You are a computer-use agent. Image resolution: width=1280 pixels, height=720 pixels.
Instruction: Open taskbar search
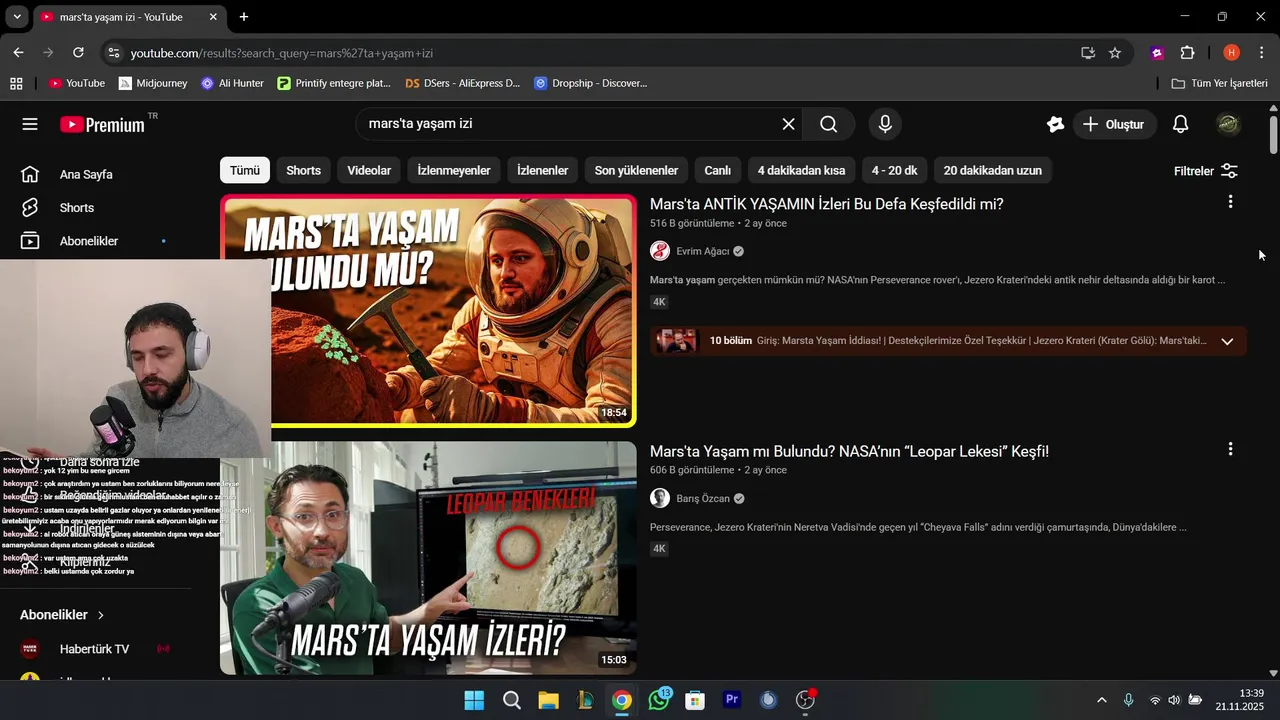point(511,700)
